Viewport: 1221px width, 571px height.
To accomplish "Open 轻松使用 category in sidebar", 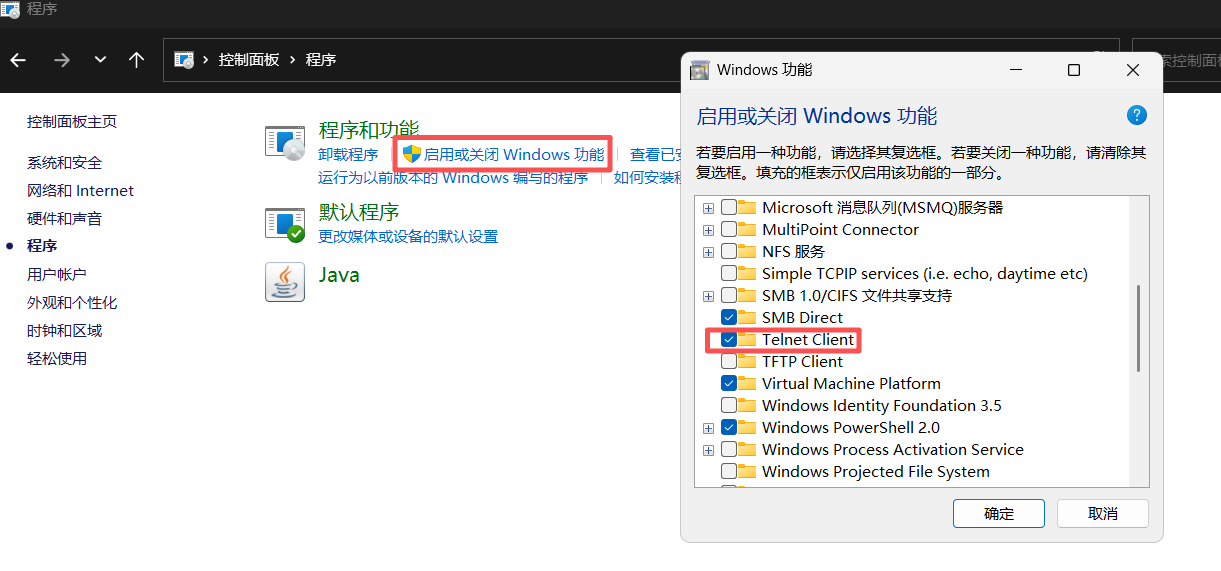I will pyautogui.click(x=57, y=359).
